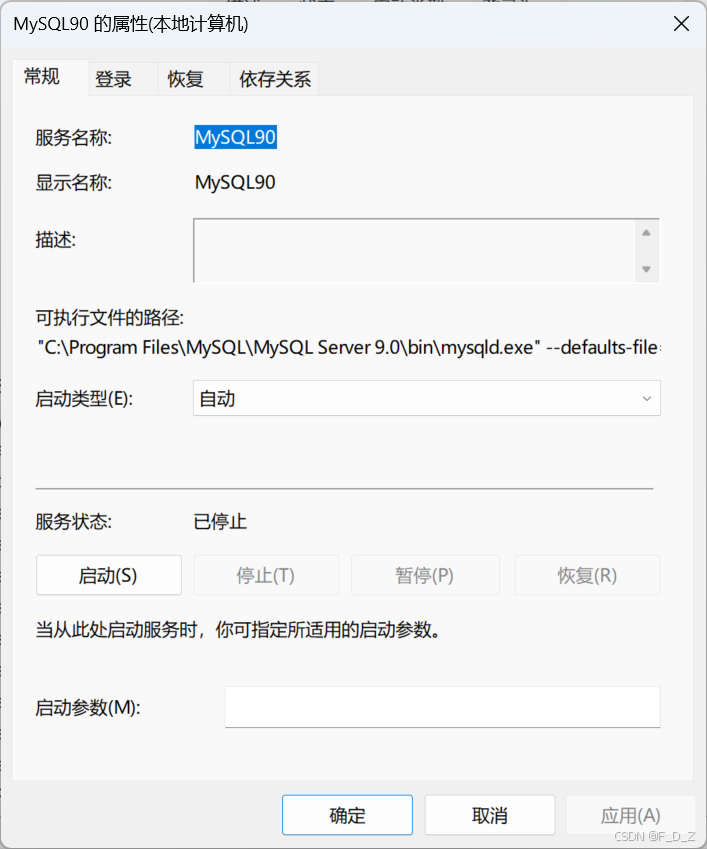
Task: Click the description box scroll down arrow
Action: (646, 269)
